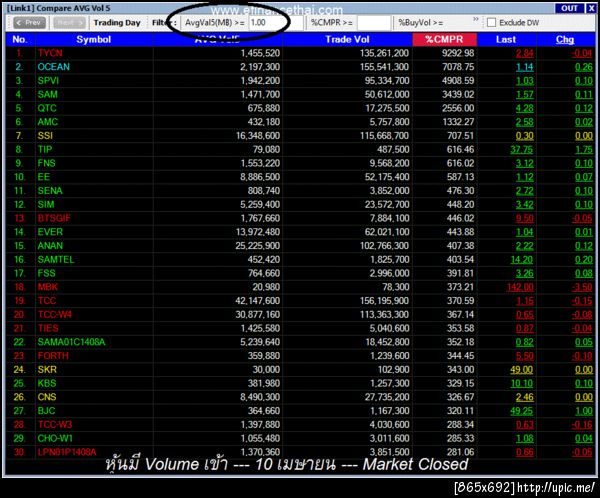Select the SAMA01C1408A symbol
This screenshot has width=600, height=498.
coord(71,343)
